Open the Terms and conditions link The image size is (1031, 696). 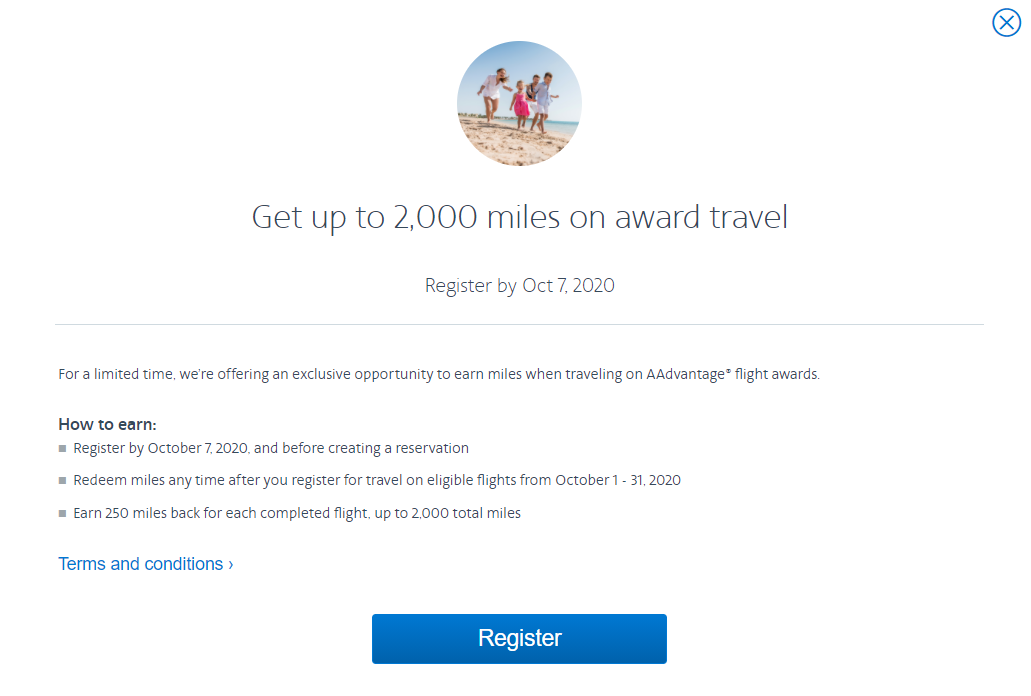pos(141,564)
